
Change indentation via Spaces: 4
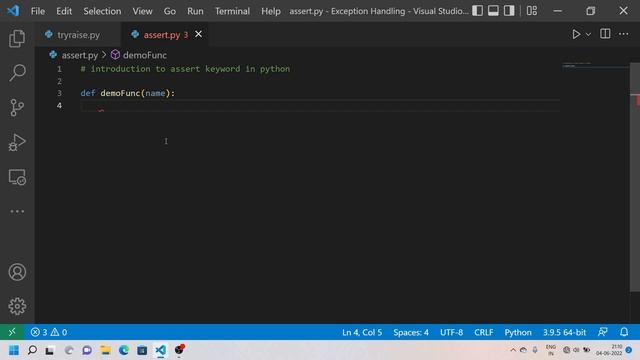pyautogui.click(x=411, y=332)
